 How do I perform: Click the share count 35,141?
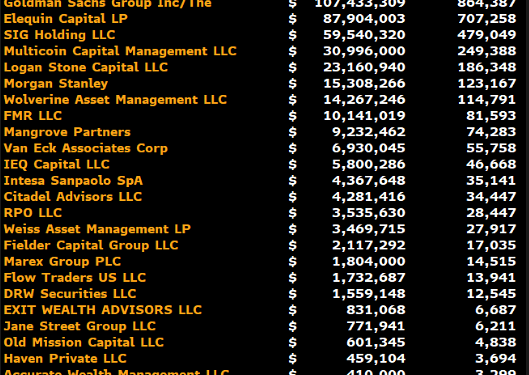point(491,181)
